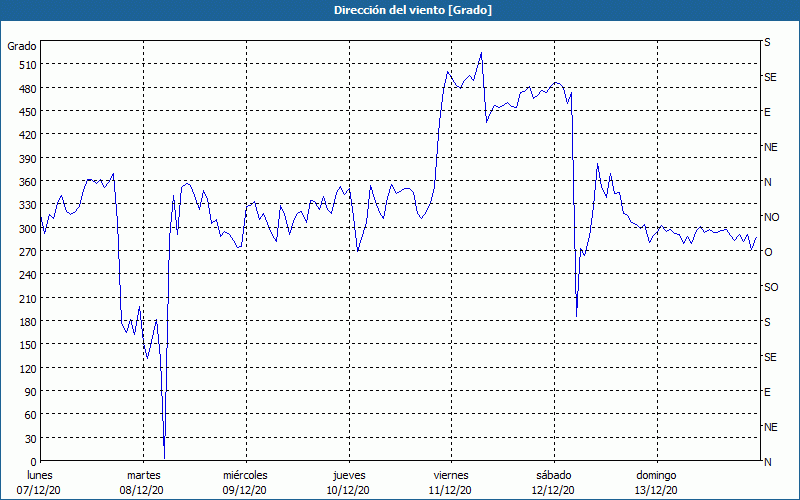The image size is (800, 500).
Task: Select the date '07/12/20'
Action: [38, 490]
